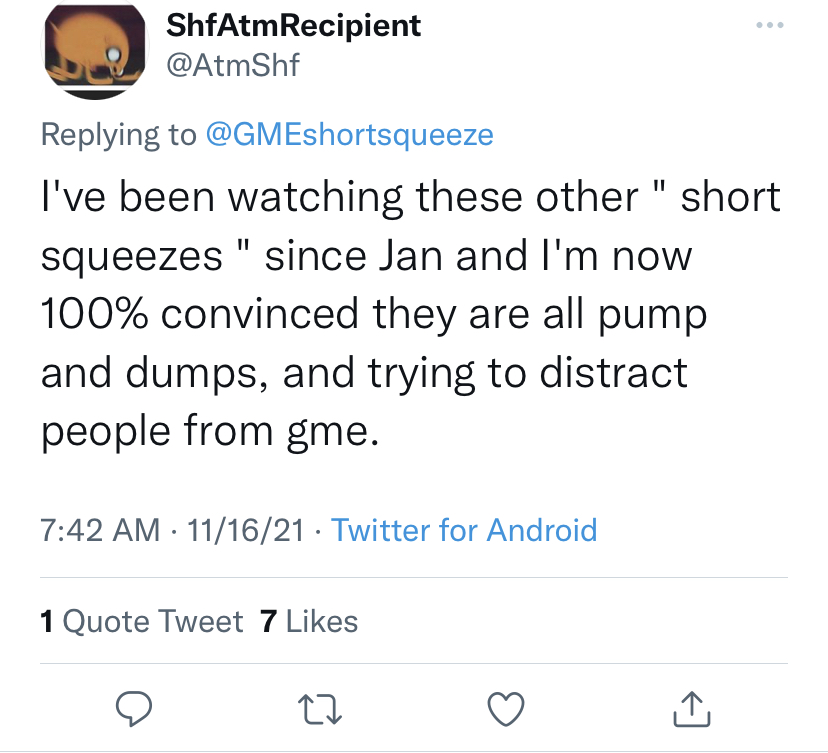This screenshot has width=828, height=753.
Task: Click the ShfAtmRecipient display name
Action: click(293, 25)
